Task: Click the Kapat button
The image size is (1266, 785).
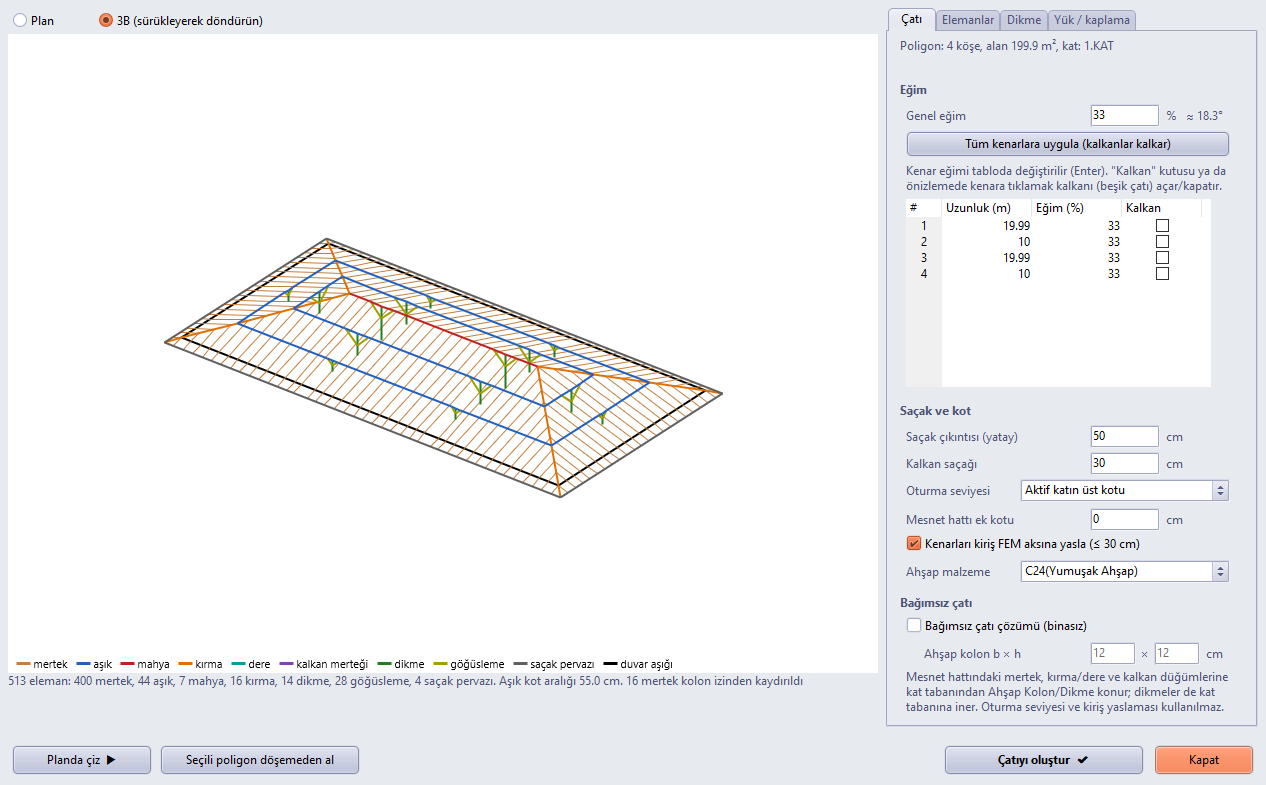Action: coord(1203,760)
